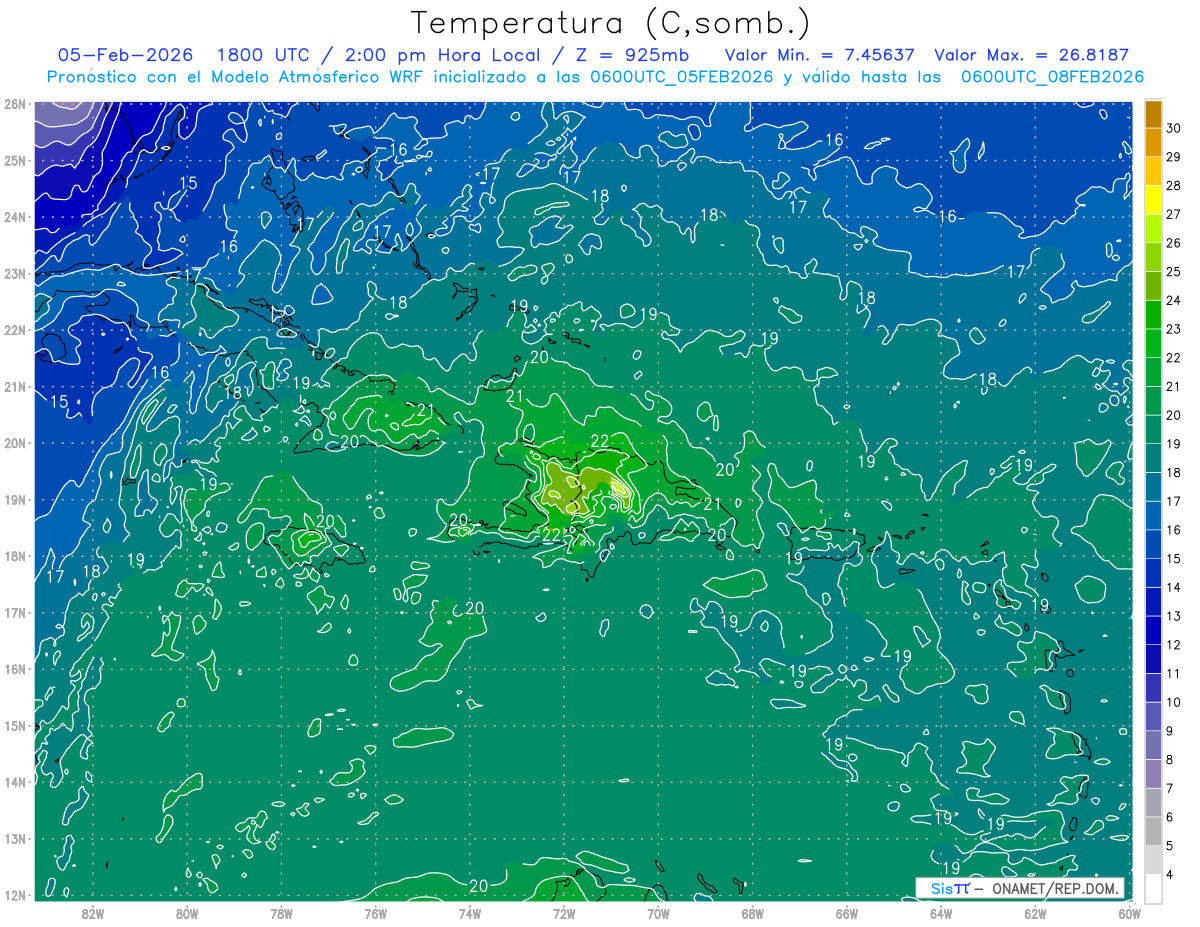Click the '82W' longitude axis label

pos(93,913)
